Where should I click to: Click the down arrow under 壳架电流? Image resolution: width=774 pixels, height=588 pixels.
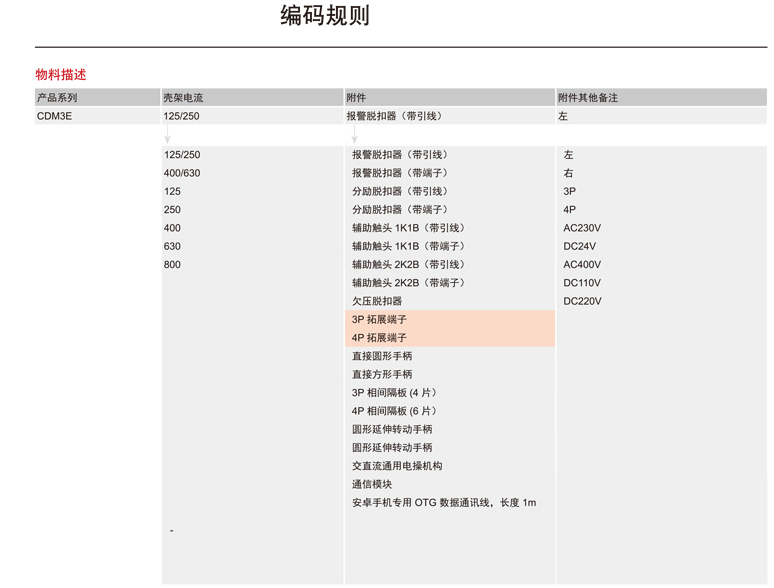pos(167,136)
